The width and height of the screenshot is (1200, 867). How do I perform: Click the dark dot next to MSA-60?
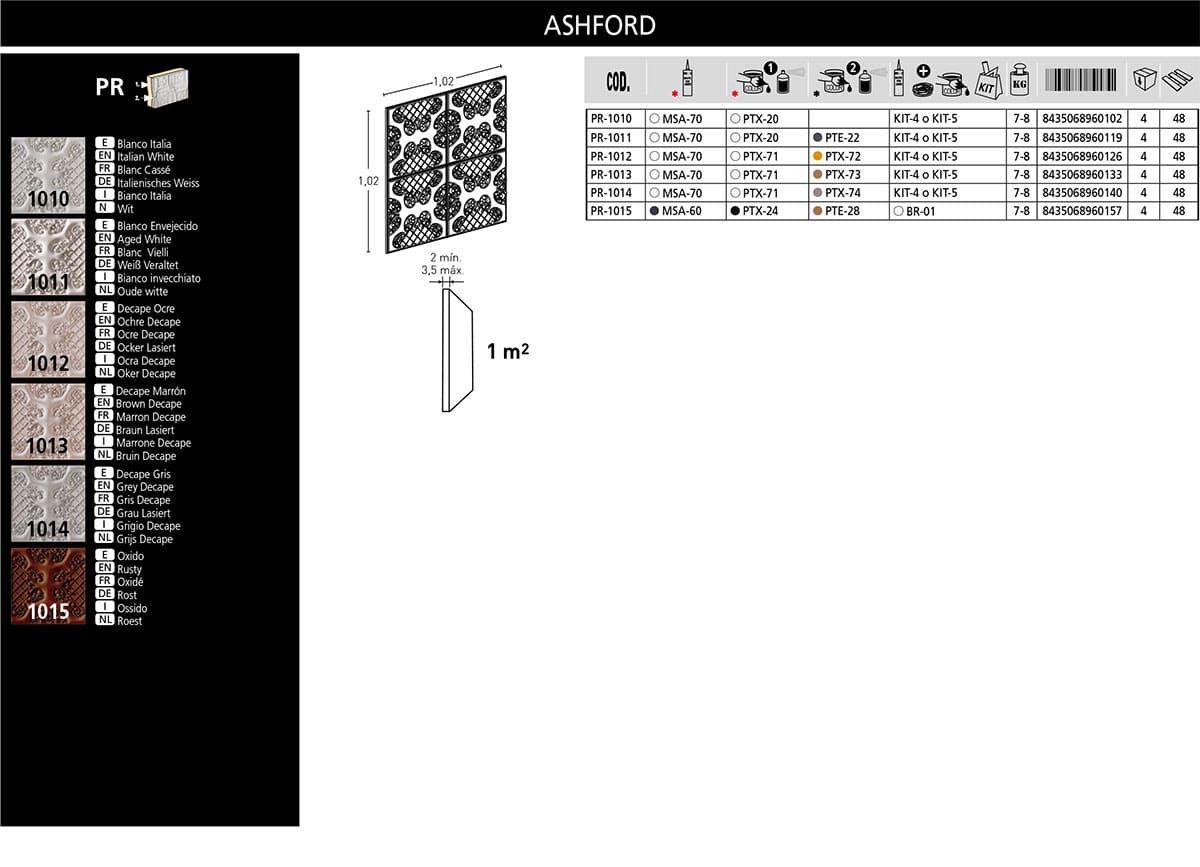point(654,211)
